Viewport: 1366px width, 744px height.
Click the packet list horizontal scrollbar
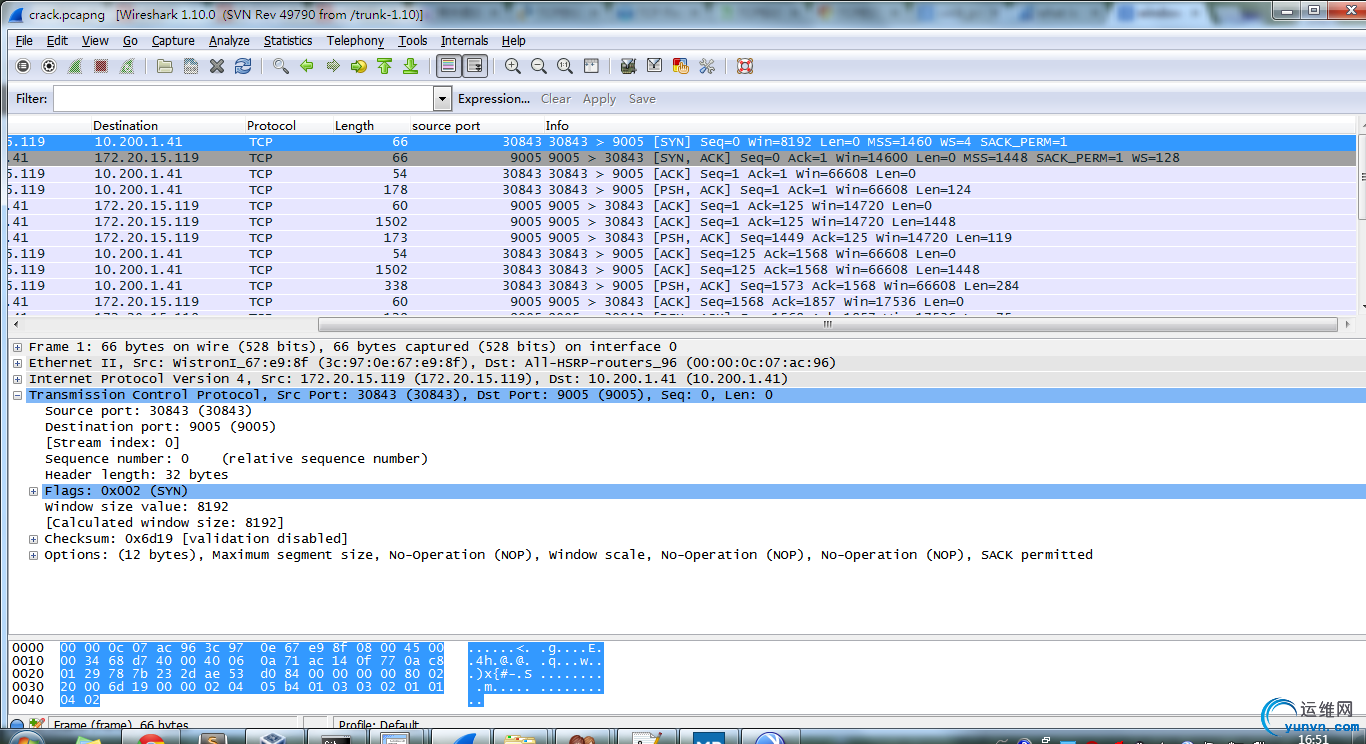coord(828,325)
